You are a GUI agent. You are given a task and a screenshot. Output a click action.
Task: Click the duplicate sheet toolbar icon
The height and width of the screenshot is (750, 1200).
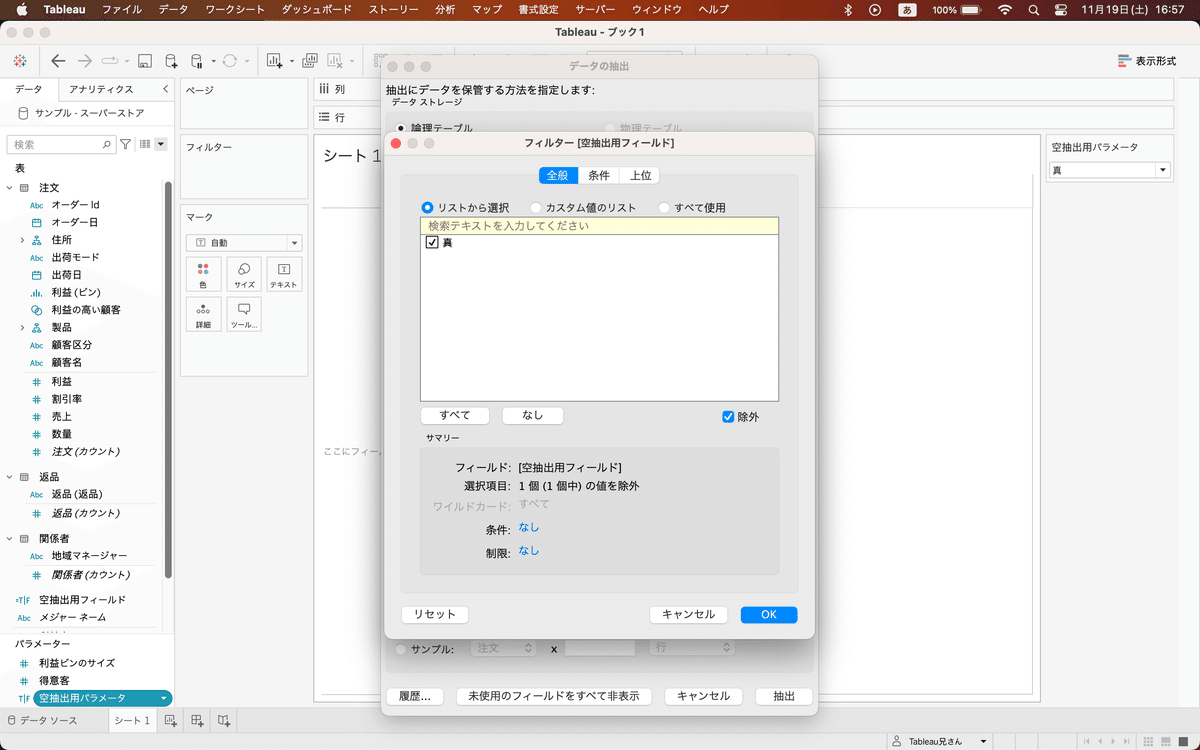(x=310, y=61)
